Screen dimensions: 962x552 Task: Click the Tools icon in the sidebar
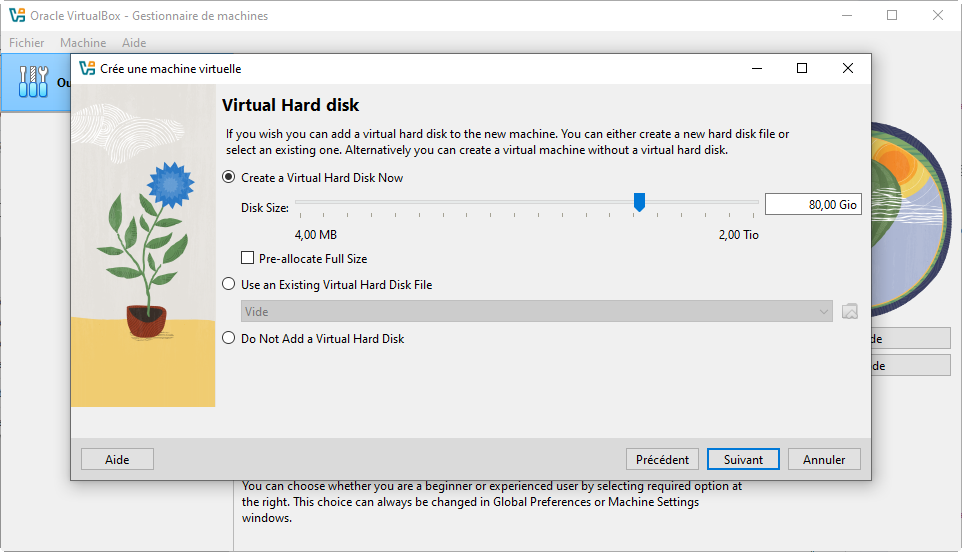(x=33, y=83)
